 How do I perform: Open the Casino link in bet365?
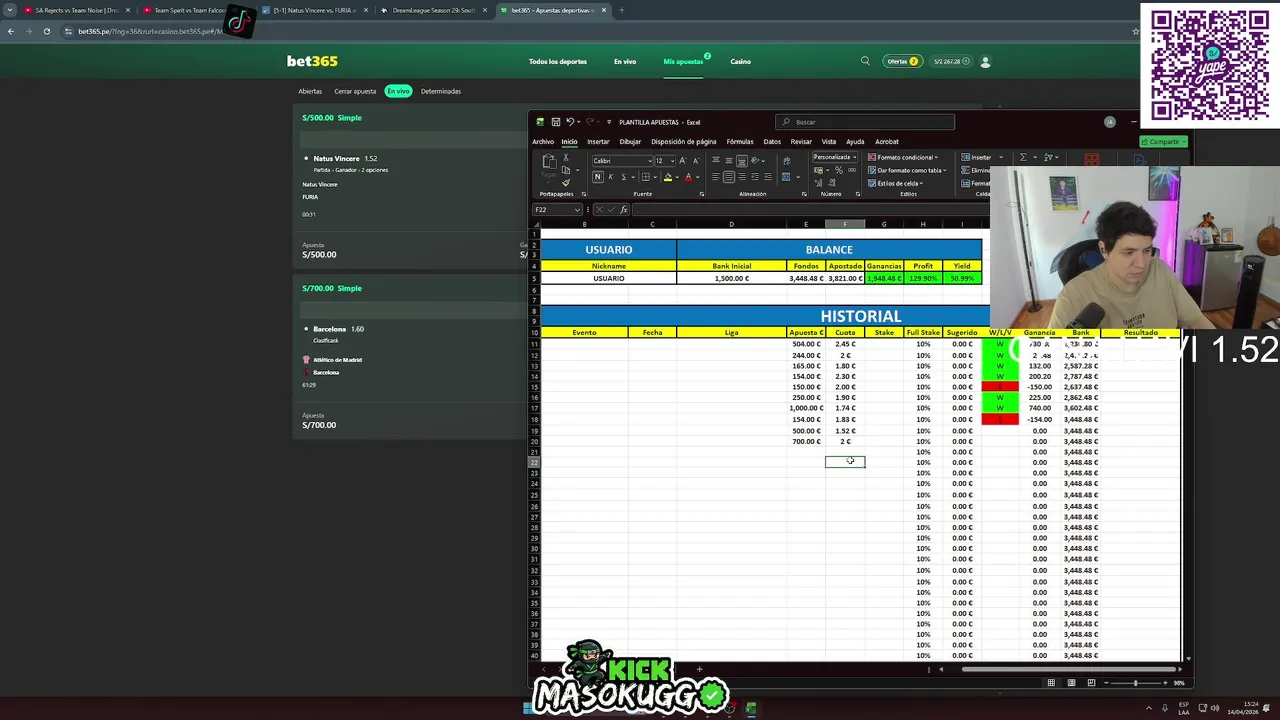pos(740,61)
